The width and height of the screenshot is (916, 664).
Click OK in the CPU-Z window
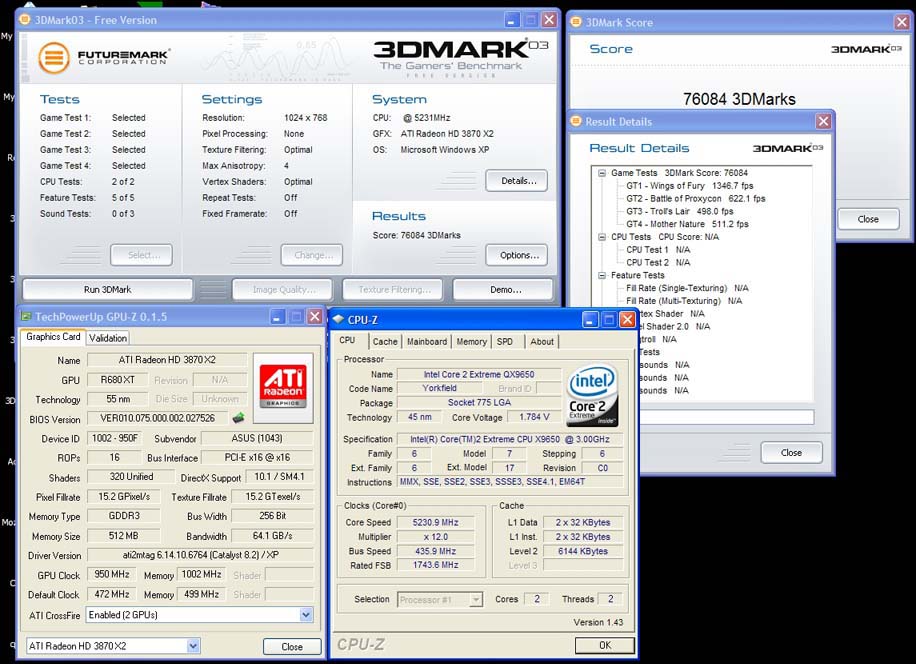(x=605, y=645)
